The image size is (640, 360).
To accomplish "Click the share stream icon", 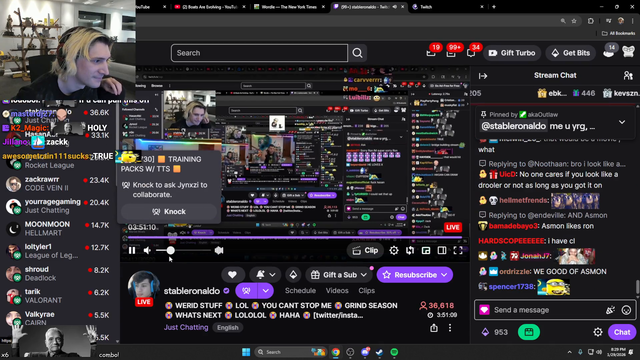I will [x=434, y=328].
